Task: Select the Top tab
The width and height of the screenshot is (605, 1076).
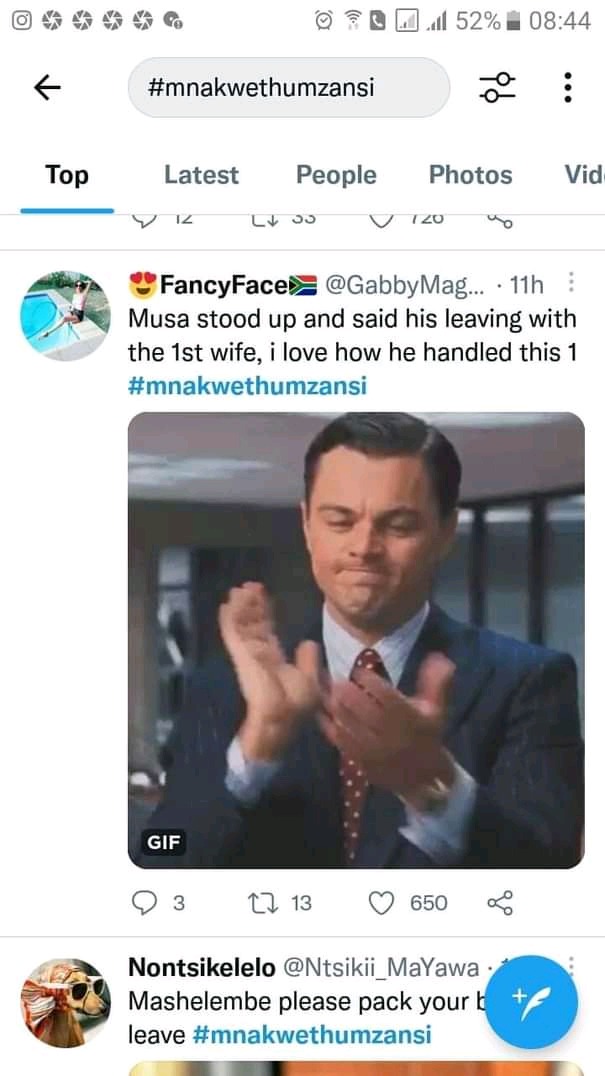Action: tap(67, 175)
